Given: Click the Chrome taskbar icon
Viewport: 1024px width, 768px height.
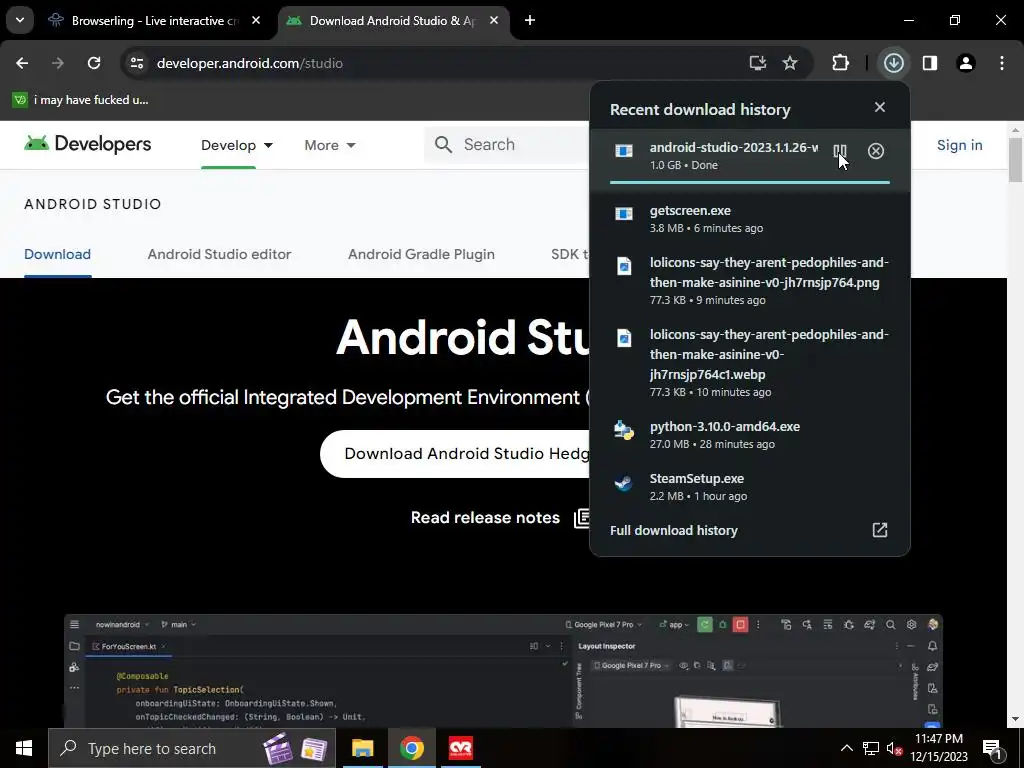Looking at the screenshot, I should tap(411, 748).
